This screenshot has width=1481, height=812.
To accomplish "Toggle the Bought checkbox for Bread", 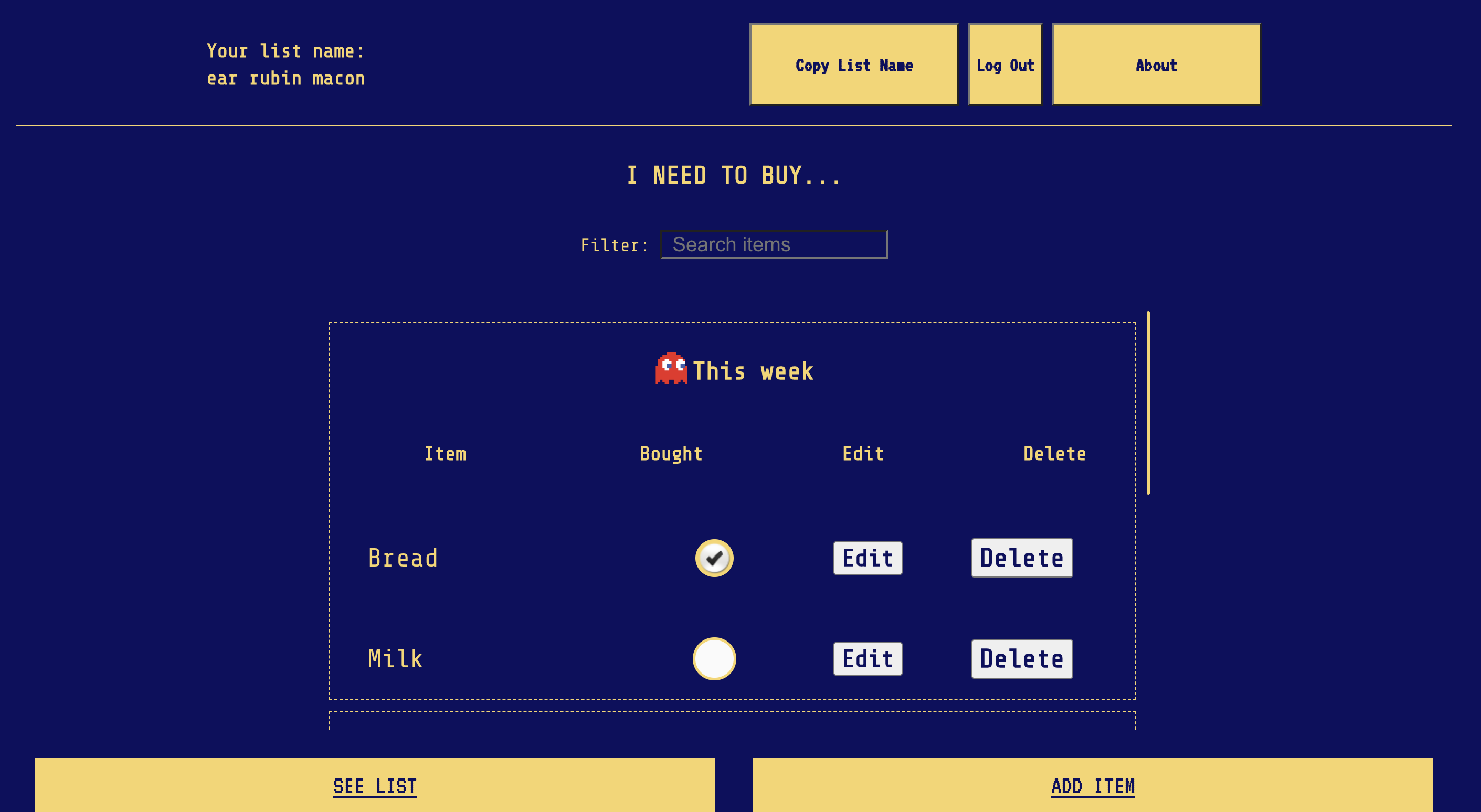I will pyautogui.click(x=715, y=557).
